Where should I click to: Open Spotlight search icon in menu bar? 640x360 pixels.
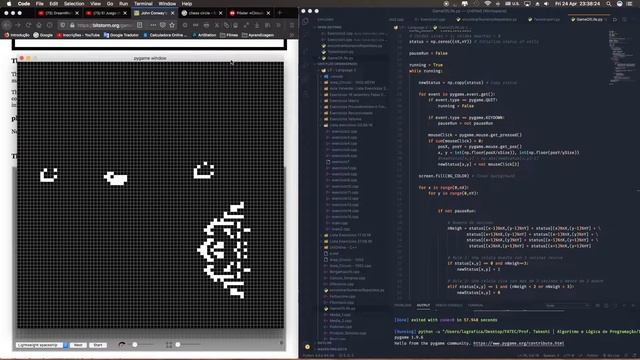click(609, 4)
